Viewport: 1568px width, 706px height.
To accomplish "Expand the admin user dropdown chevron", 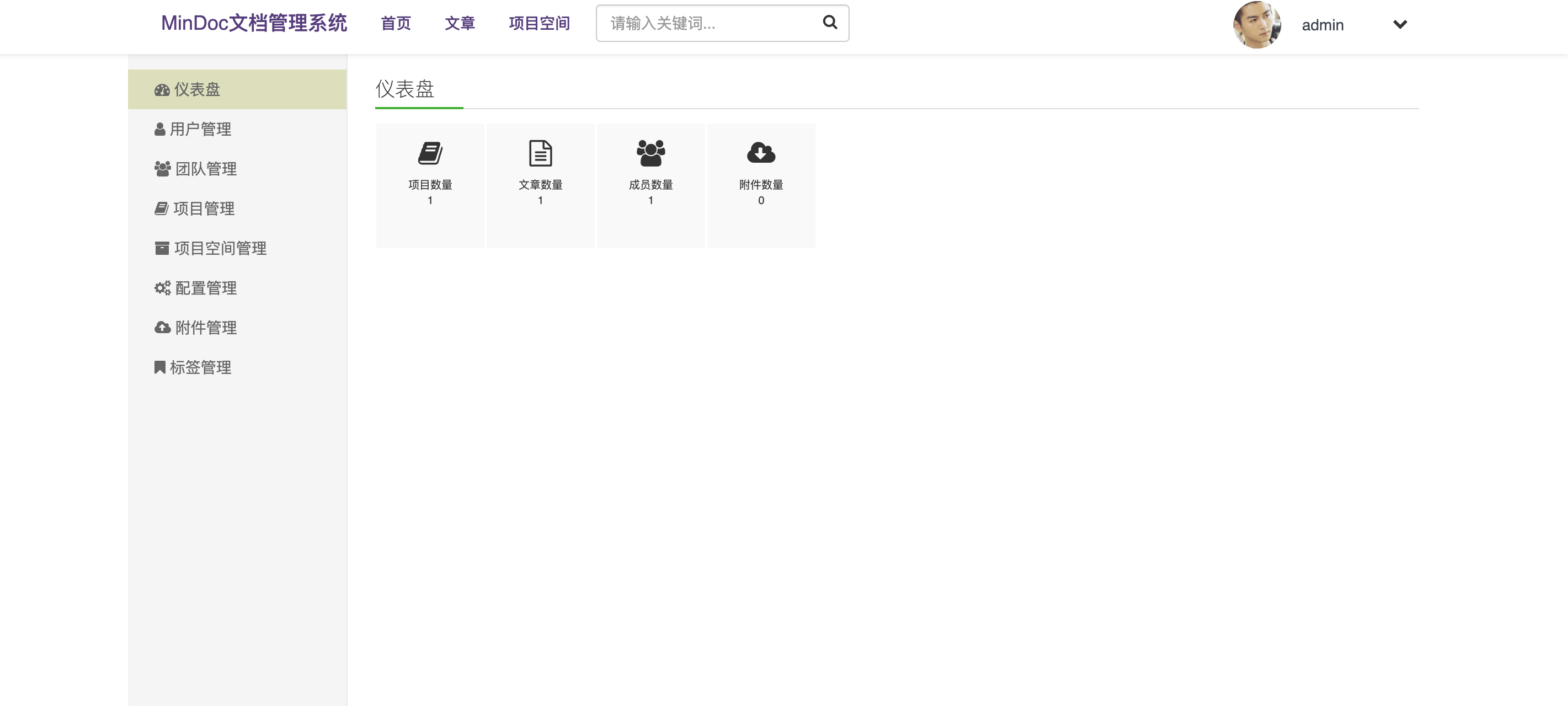I will pyautogui.click(x=1400, y=24).
